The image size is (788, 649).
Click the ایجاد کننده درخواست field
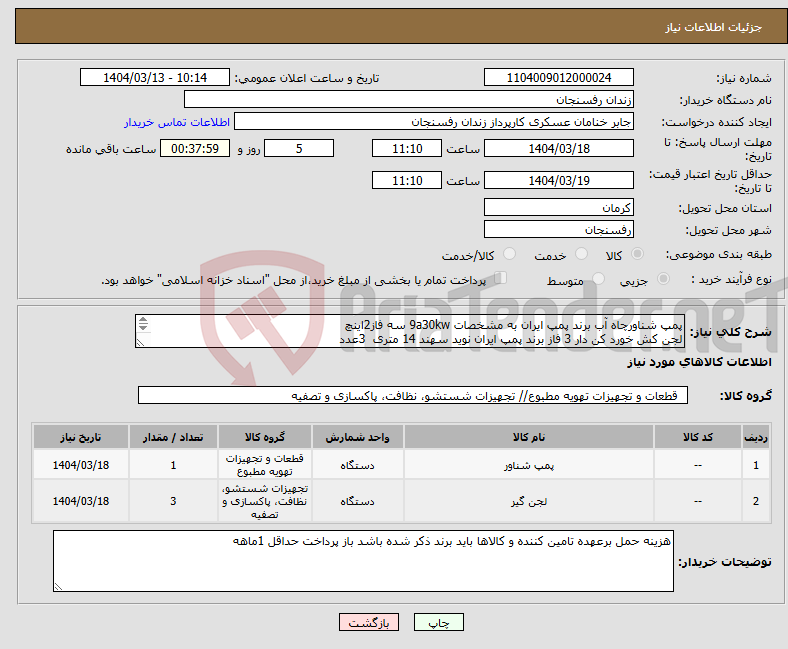[x=434, y=122]
